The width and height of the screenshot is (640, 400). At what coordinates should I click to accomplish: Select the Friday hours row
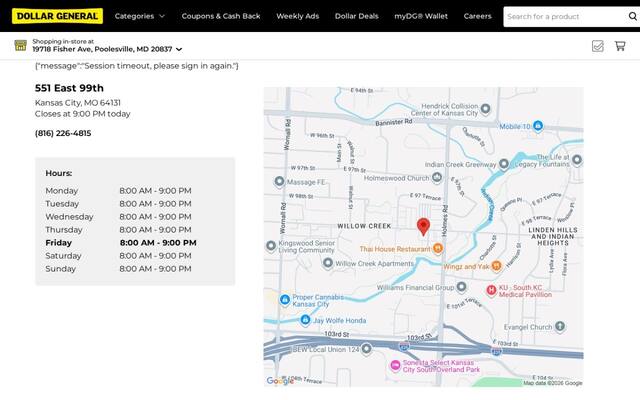click(x=121, y=243)
